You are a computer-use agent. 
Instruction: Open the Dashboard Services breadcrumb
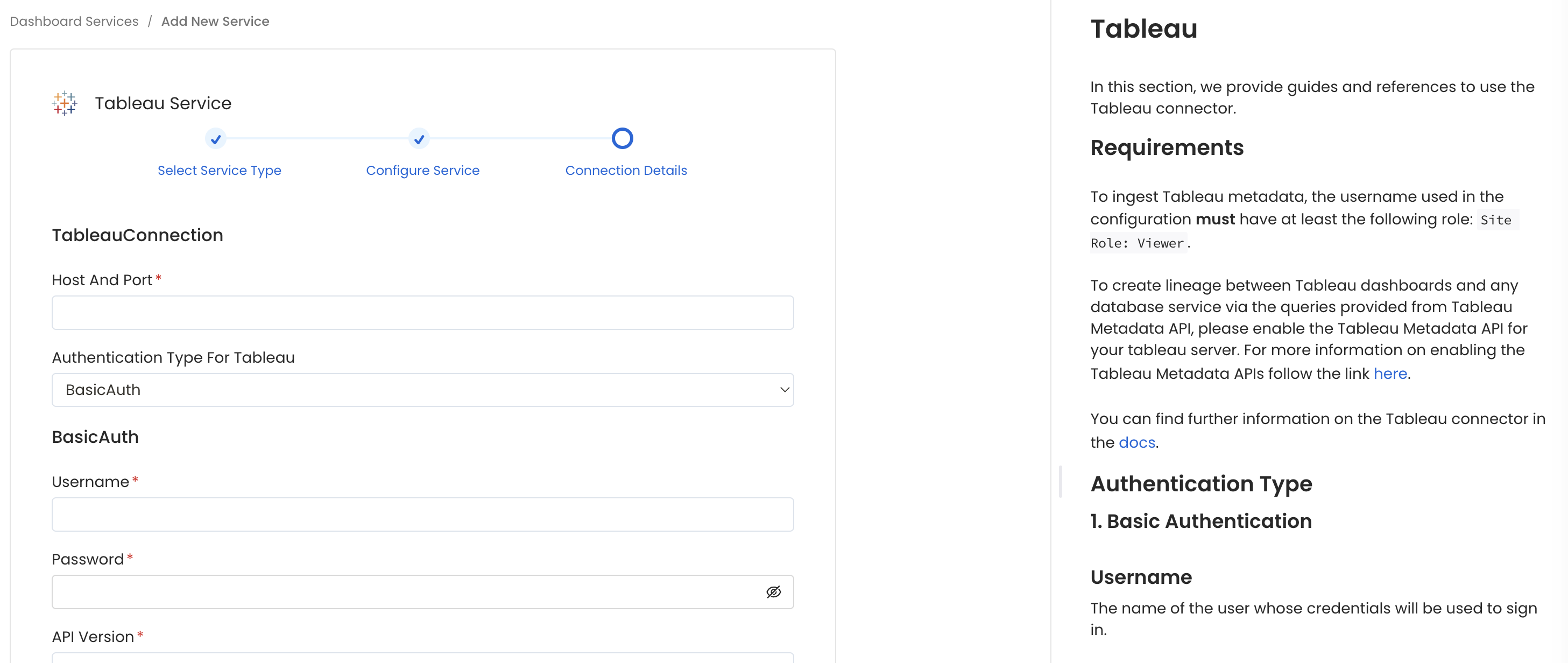click(74, 22)
